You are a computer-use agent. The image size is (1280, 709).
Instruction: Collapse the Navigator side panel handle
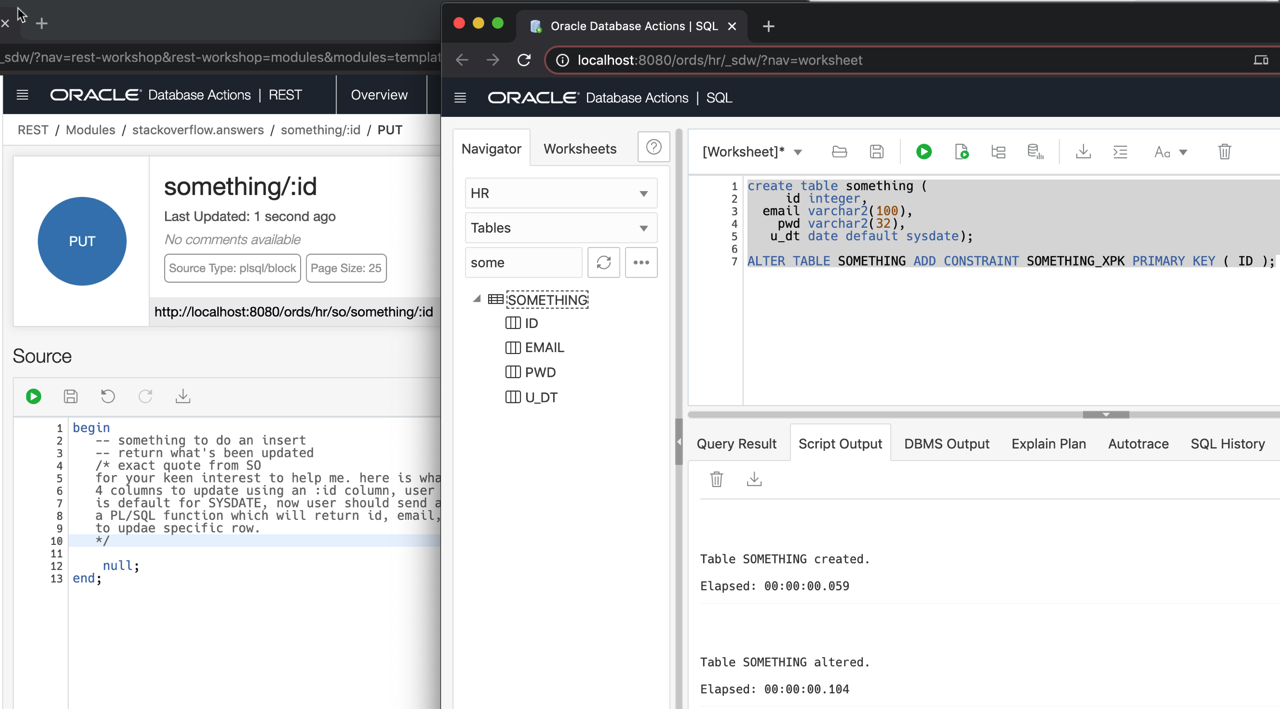(679, 442)
